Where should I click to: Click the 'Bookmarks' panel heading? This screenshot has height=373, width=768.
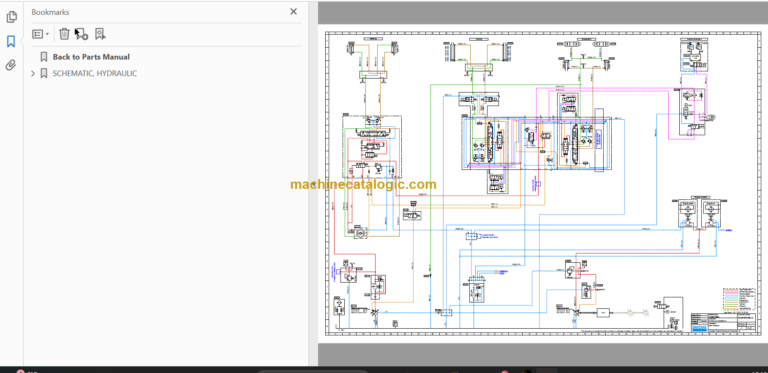[50, 12]
